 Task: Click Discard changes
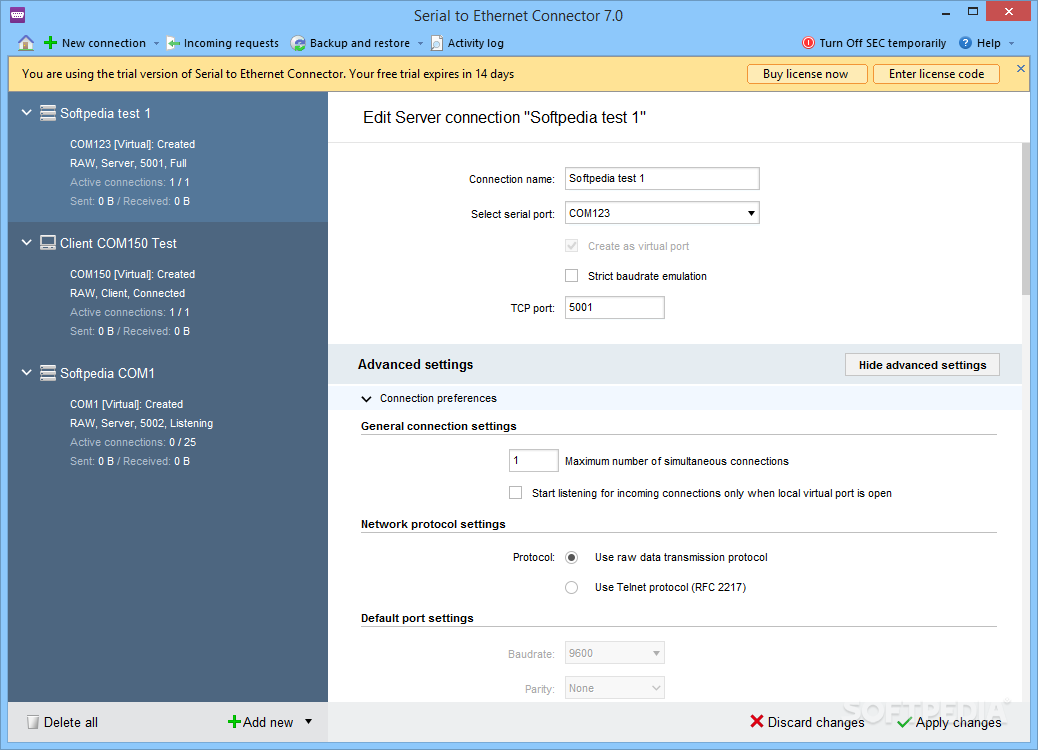808,722
